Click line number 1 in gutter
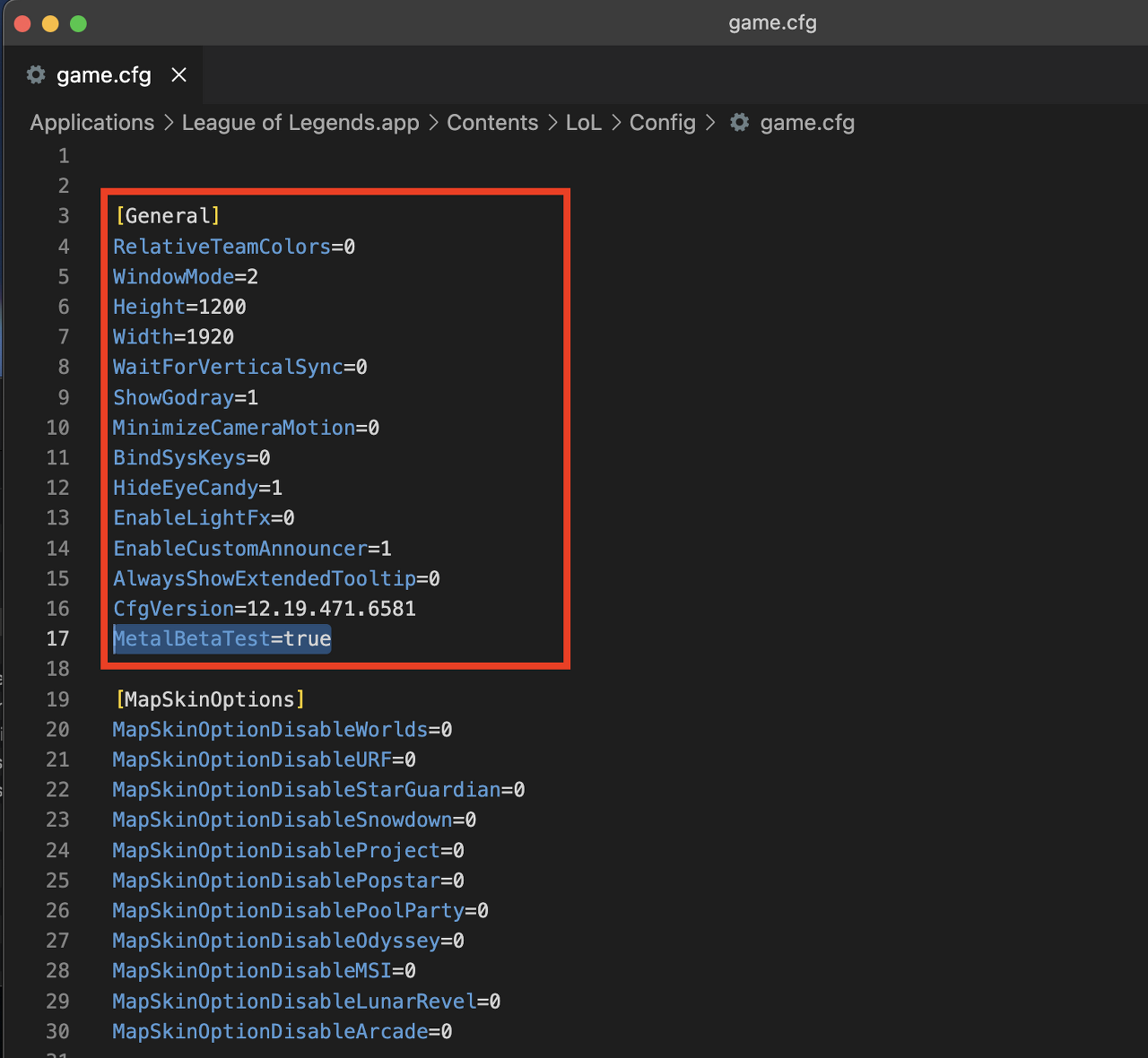Viewport: 1148px width, 1058px height. [64, 156]
